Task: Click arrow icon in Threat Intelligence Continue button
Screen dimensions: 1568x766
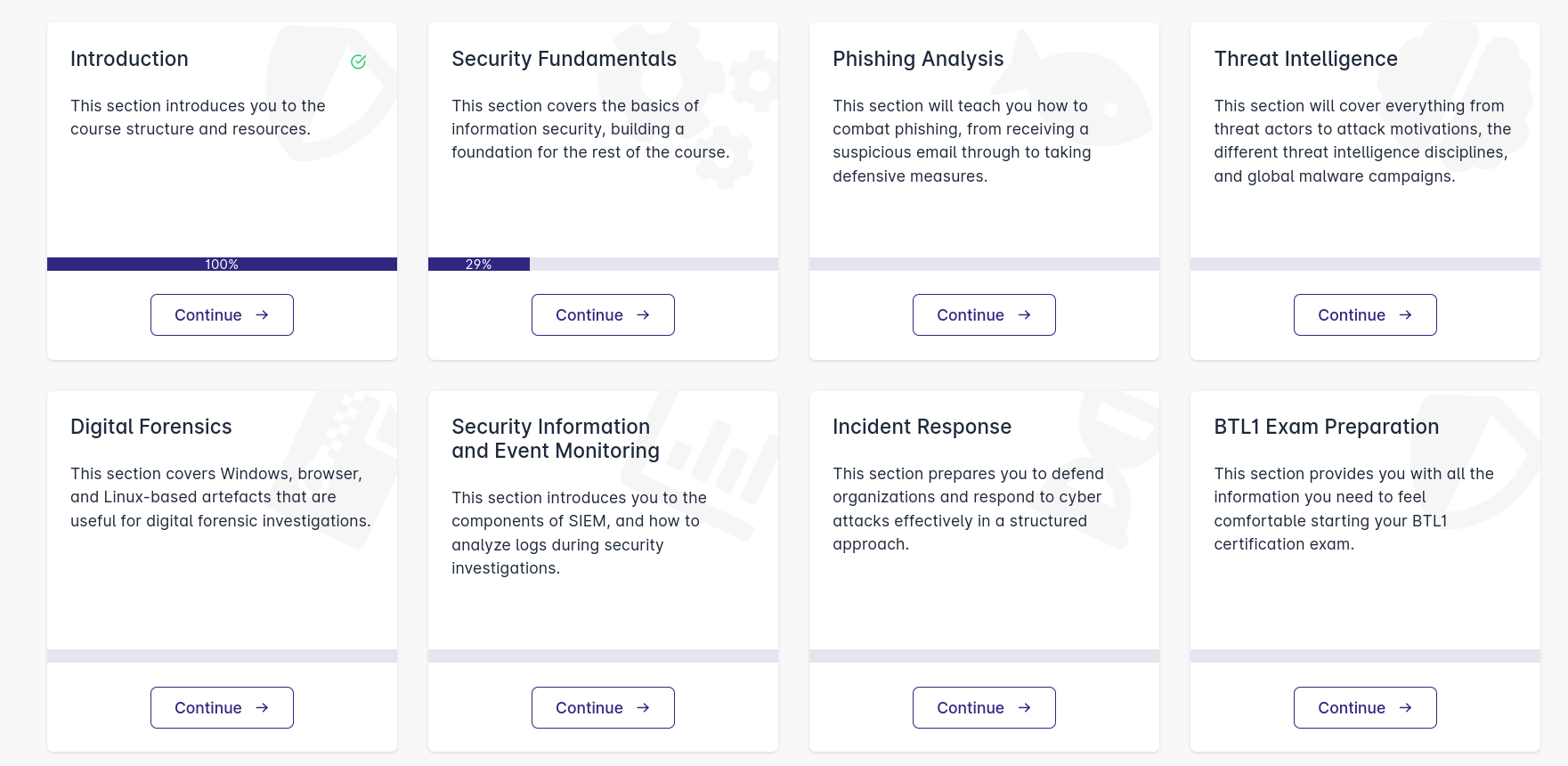Action: pos(1405,314)
